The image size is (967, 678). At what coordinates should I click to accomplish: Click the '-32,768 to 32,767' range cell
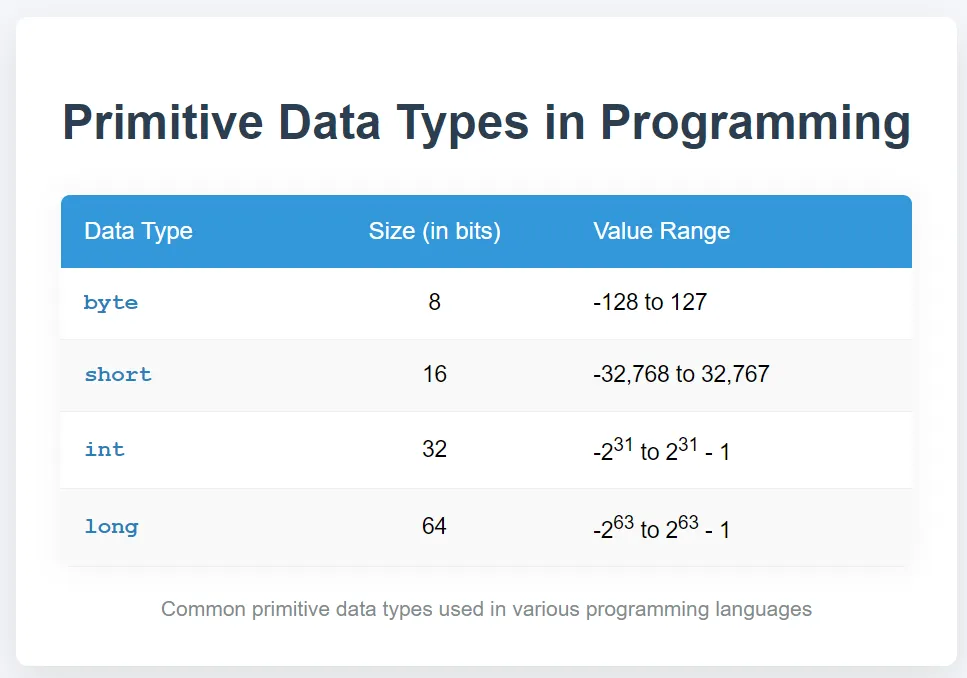681,374
